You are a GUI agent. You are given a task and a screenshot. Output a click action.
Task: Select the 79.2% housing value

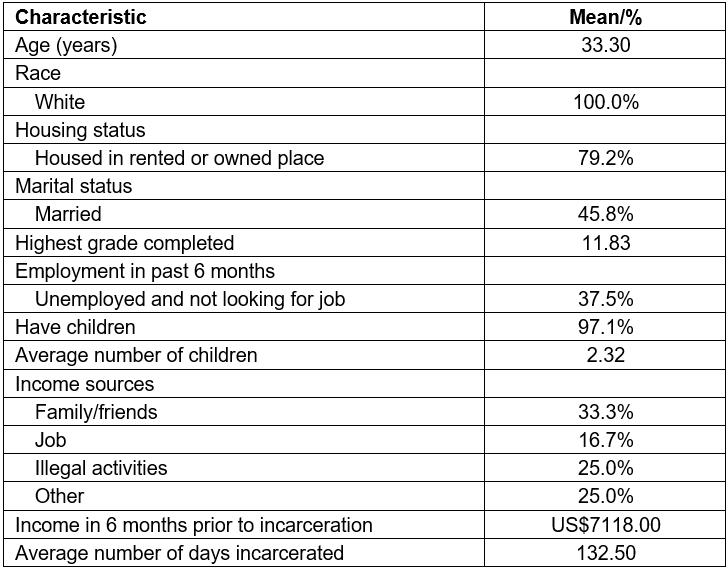click(605, 158)
